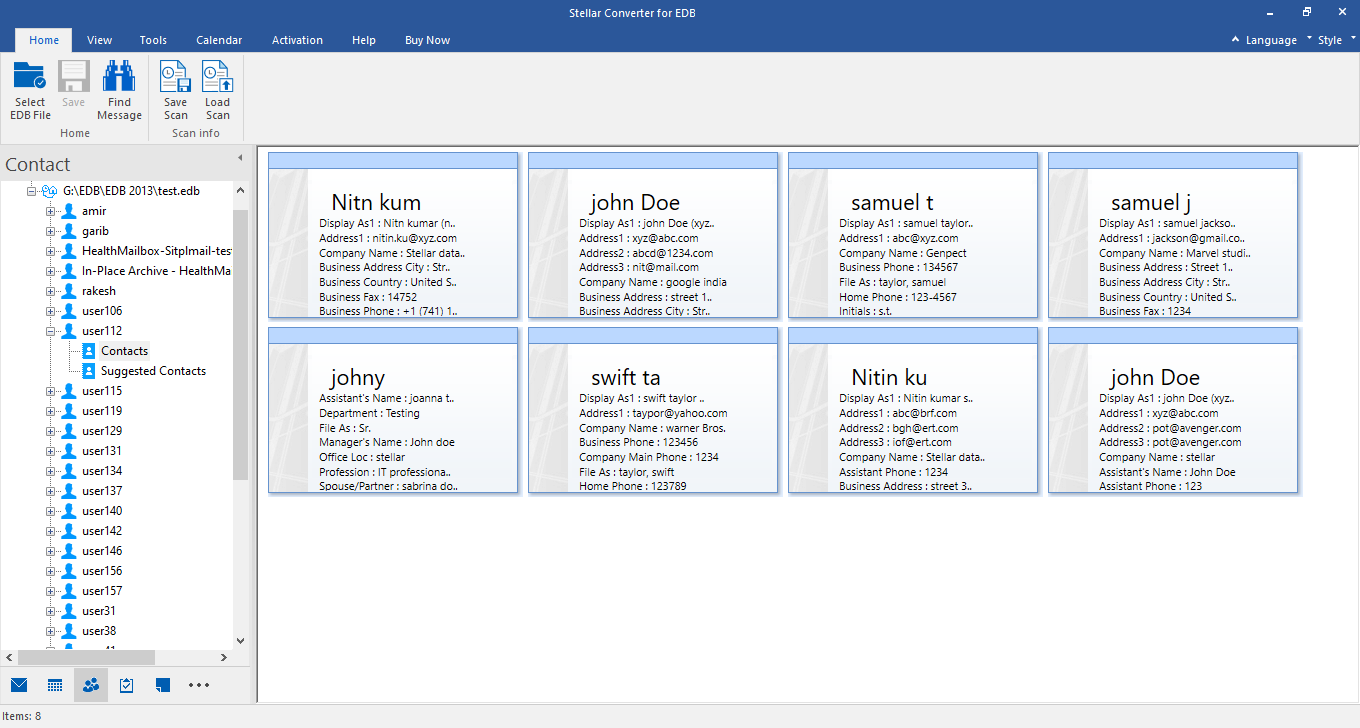Click 'Company Name : Genpect' text
Viewport: 1360px width, 728px height.
pos(903,253)
